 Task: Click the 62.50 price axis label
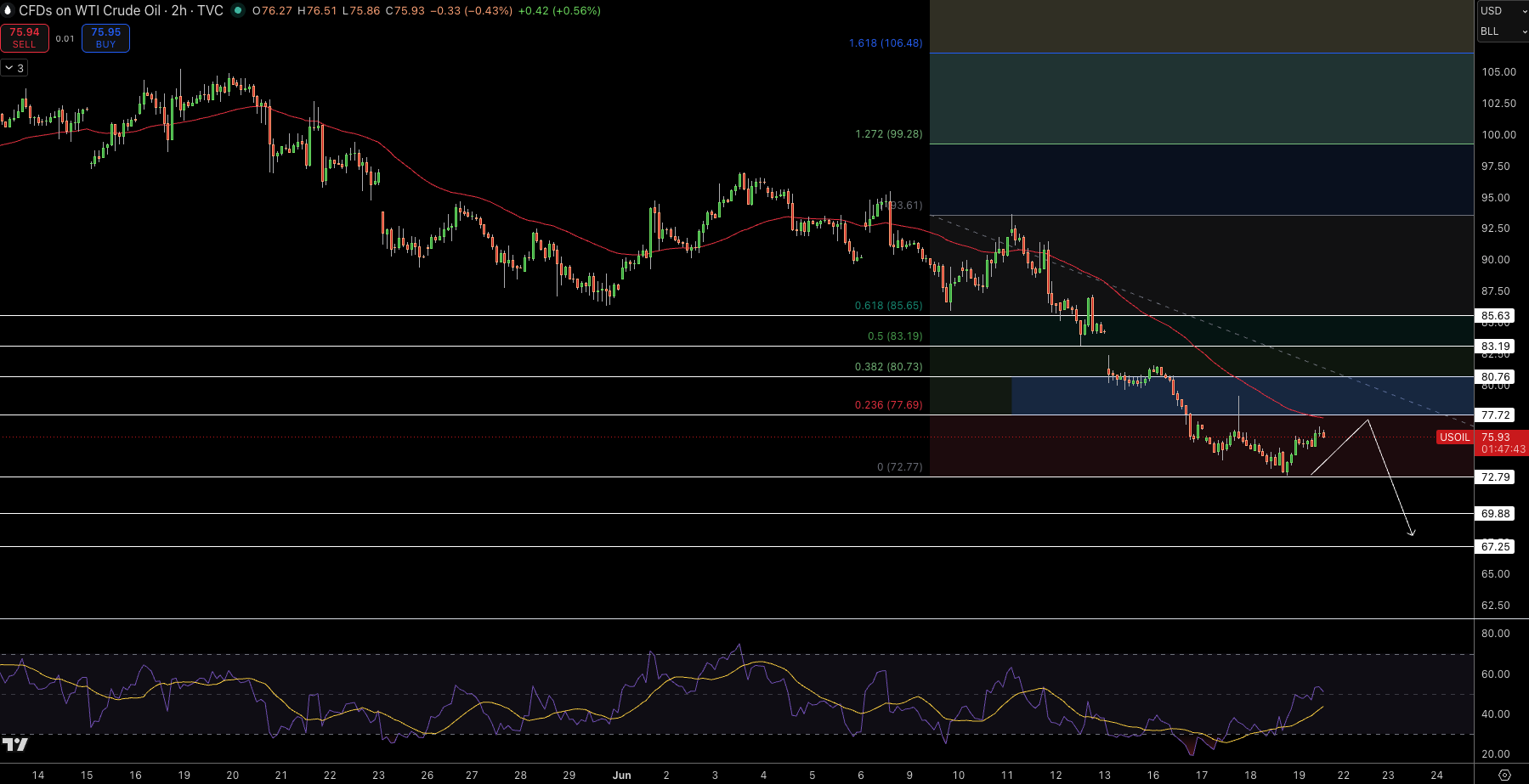click(1496, 606)
